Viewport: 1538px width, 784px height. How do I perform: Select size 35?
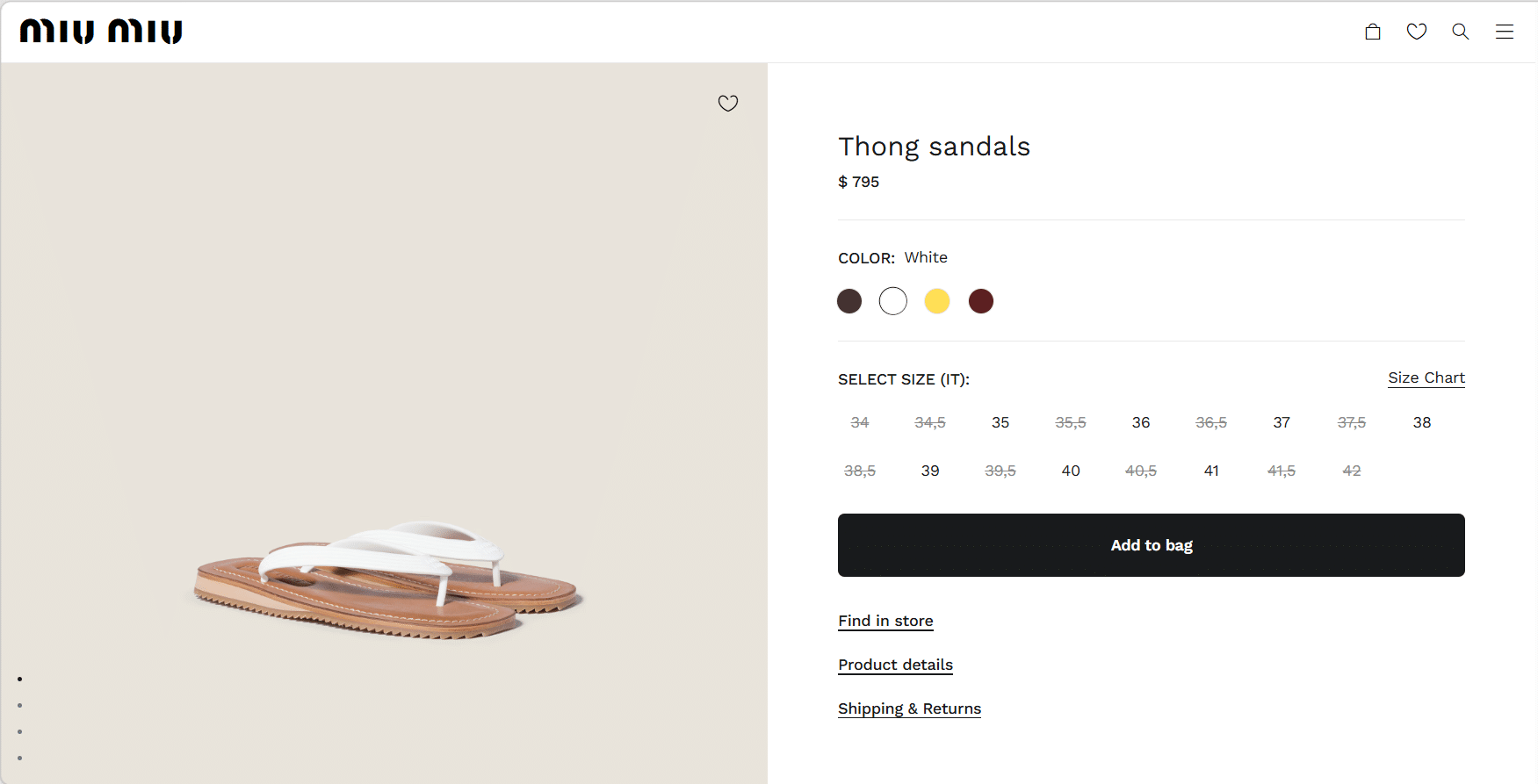coord(1000,422)
